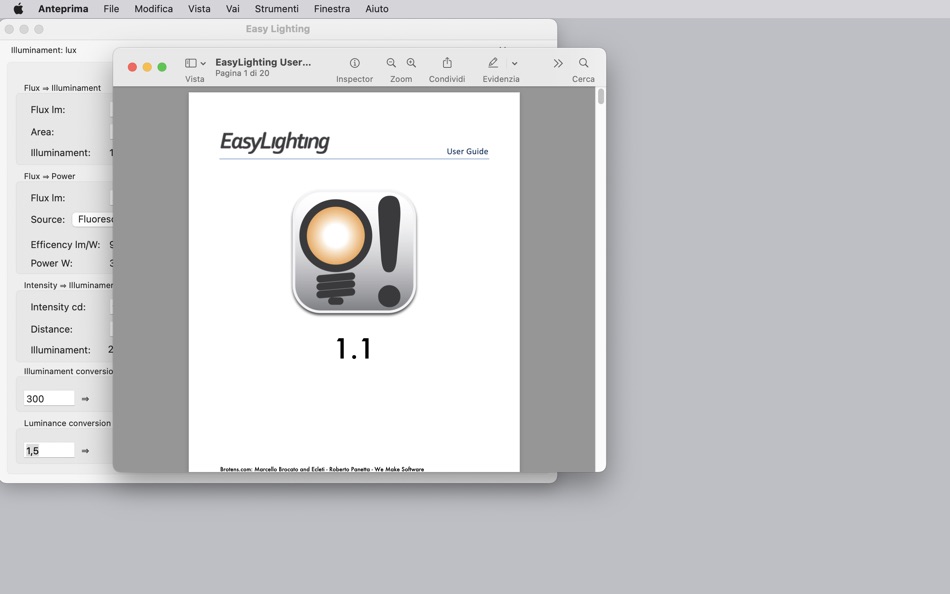Image resolution: width=950 pixels, height=594 pixels.
Task: Expand the Vista sidebar options chevron
Action: tap(203, 63)
